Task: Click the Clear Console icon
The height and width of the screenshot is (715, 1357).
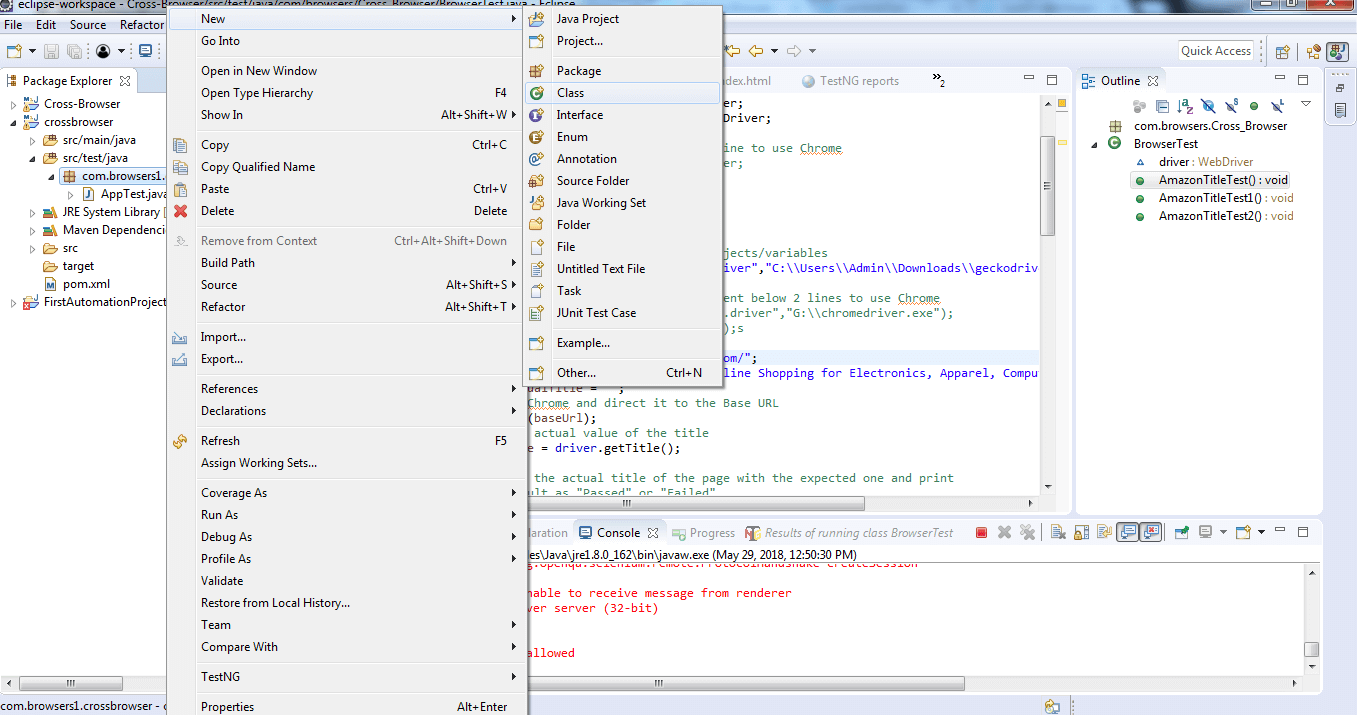Action: 1059,533
